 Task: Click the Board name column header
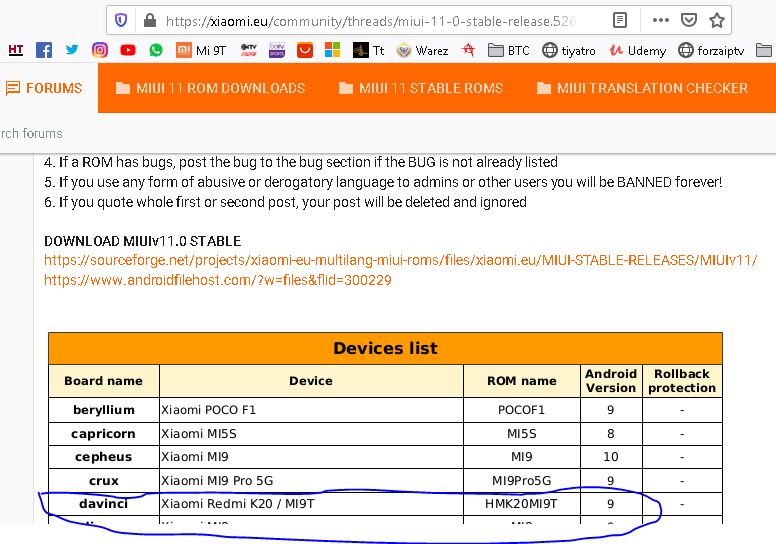[103, 381]
